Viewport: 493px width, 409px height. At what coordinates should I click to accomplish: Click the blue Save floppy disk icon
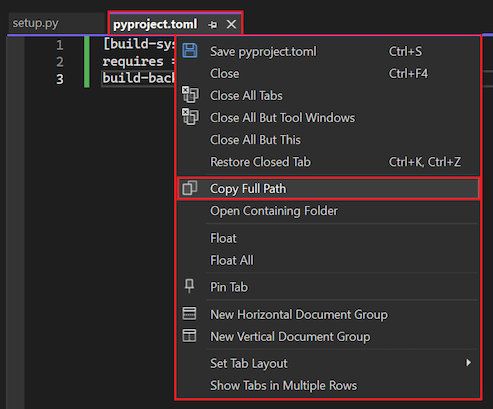pos(190,51)
